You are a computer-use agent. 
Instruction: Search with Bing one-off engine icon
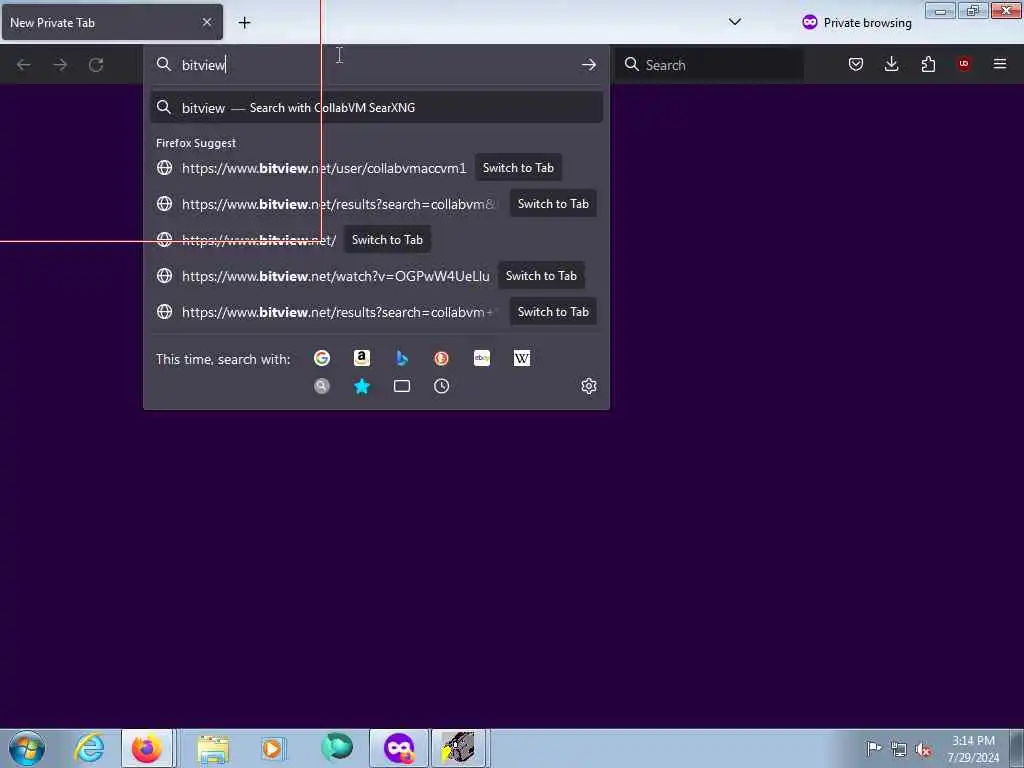[402, 358]
